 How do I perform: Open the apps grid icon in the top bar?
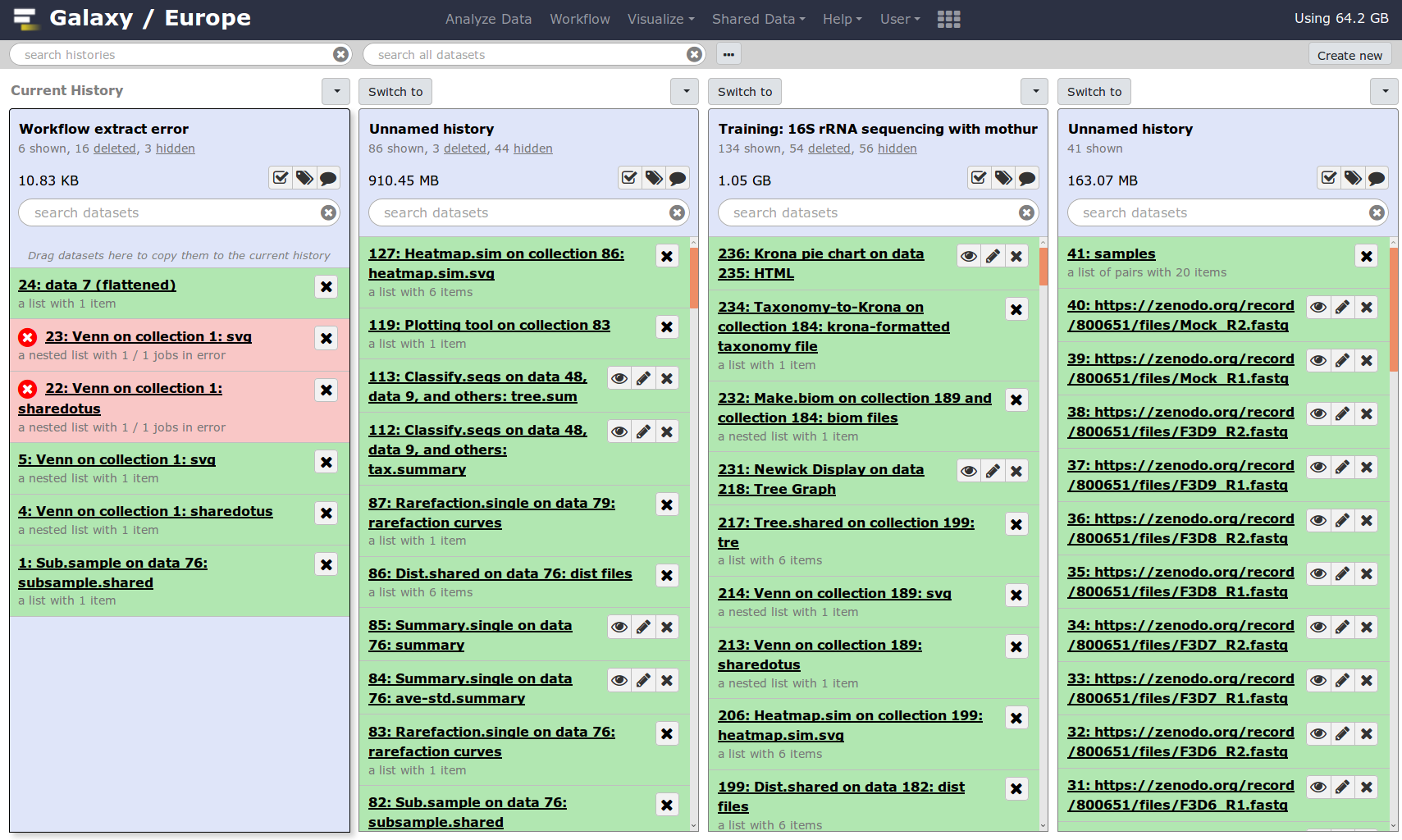pyautogui.click(x=948, y=19)
